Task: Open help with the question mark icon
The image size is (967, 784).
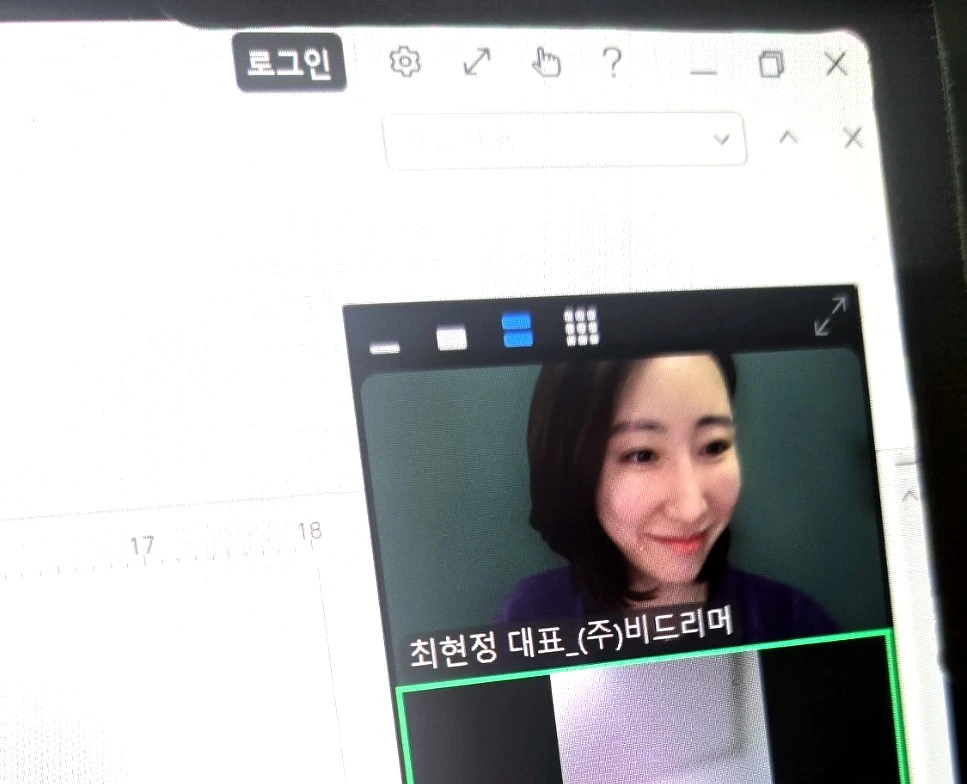Action: [x=612, y=62]
